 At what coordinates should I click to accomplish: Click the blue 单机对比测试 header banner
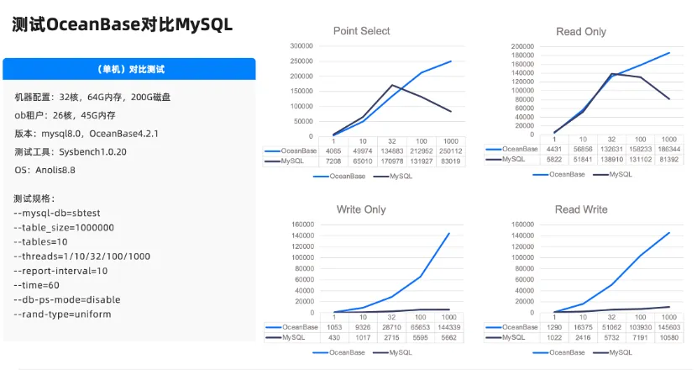pyautogui.click(x=129, y=69)
